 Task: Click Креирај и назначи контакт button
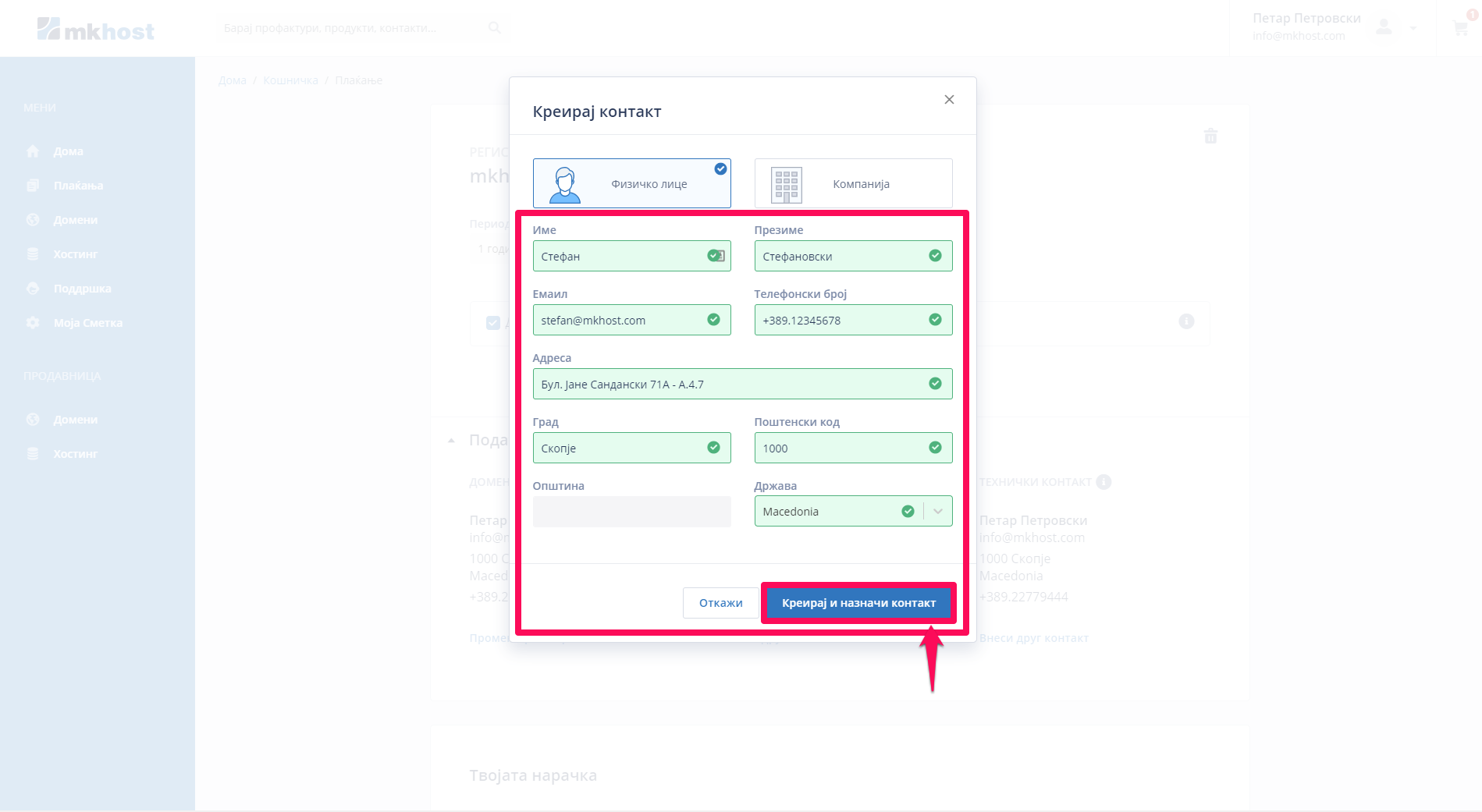click(858, 603)
